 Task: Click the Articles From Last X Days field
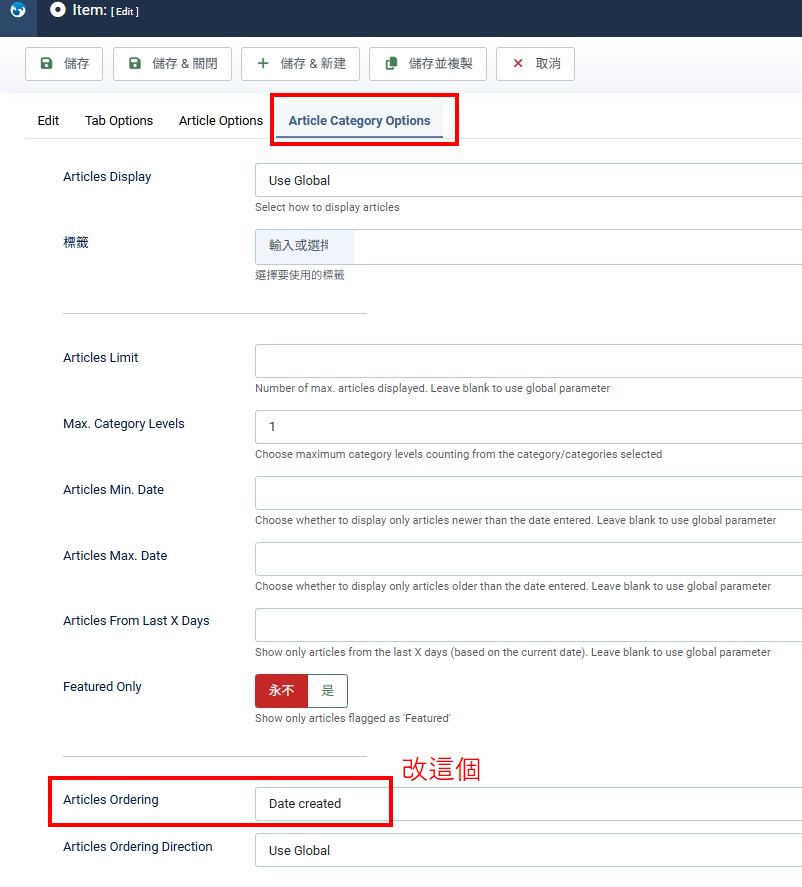pos(528,625)
